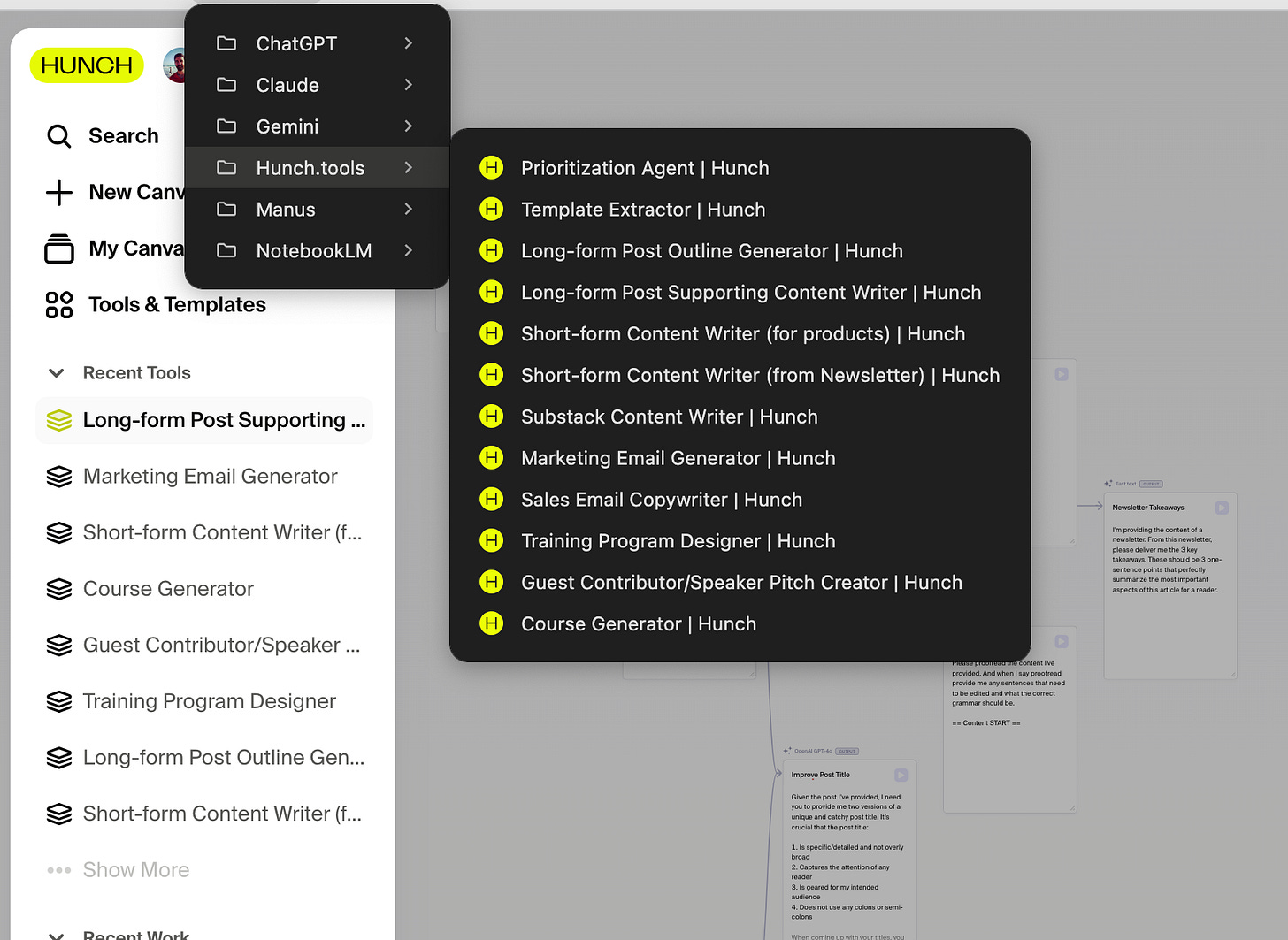
Task: Select Long-form Post Supporting recent tool
Action: [204, 421]
